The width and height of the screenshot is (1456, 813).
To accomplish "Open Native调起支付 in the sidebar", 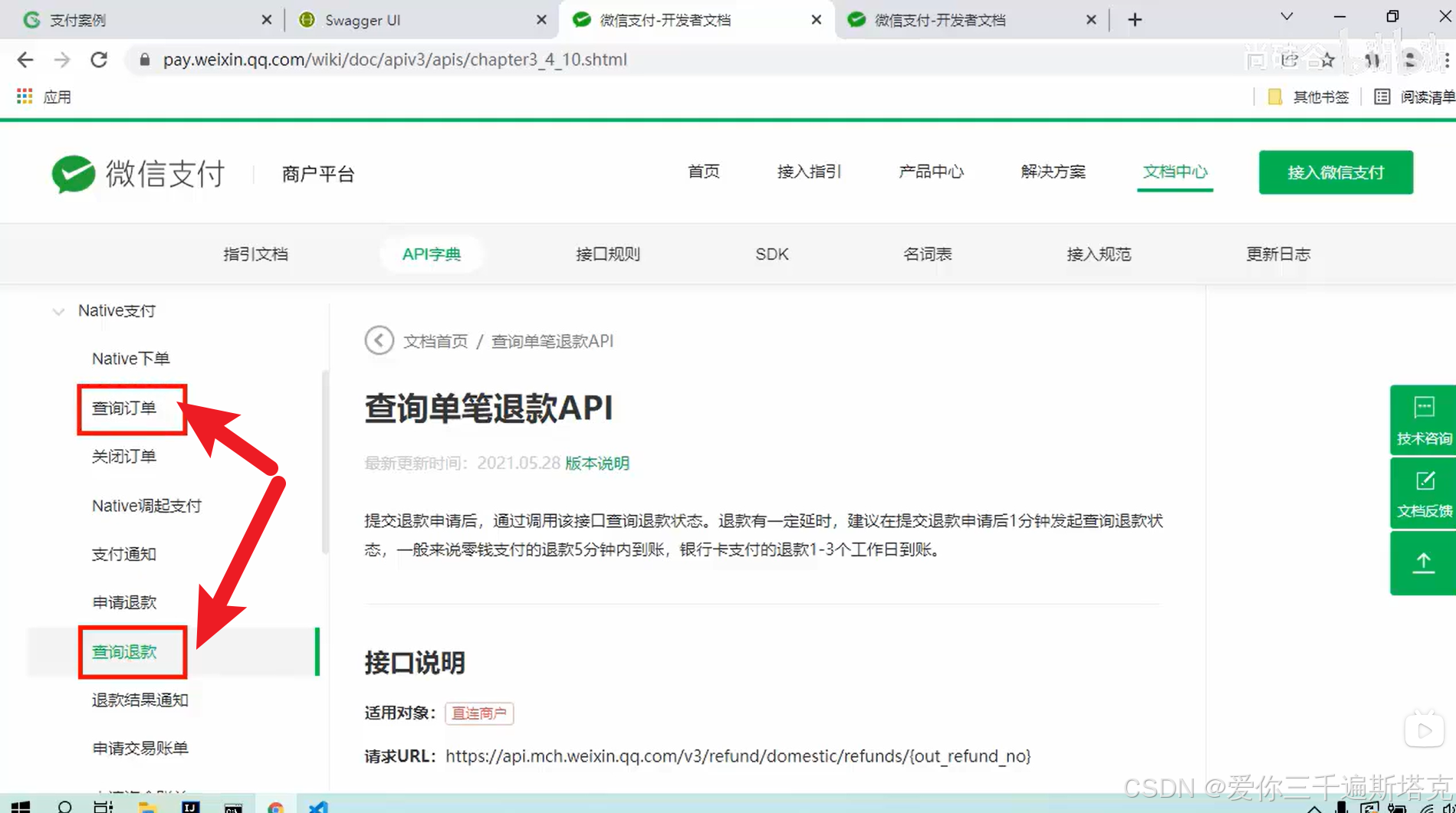I will coord(146,506).
